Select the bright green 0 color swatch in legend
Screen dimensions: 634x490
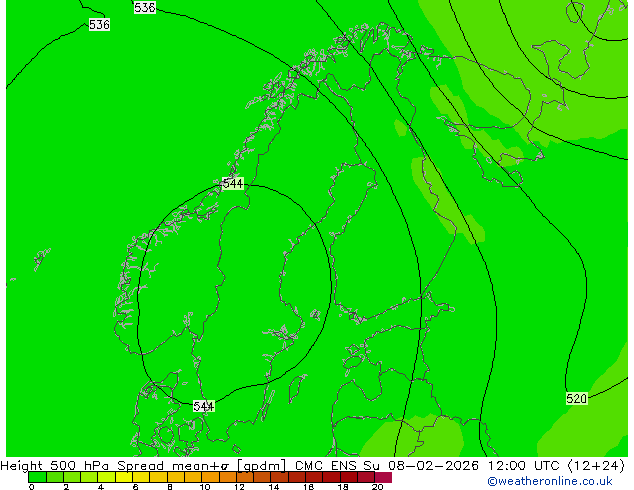point(37,477)
